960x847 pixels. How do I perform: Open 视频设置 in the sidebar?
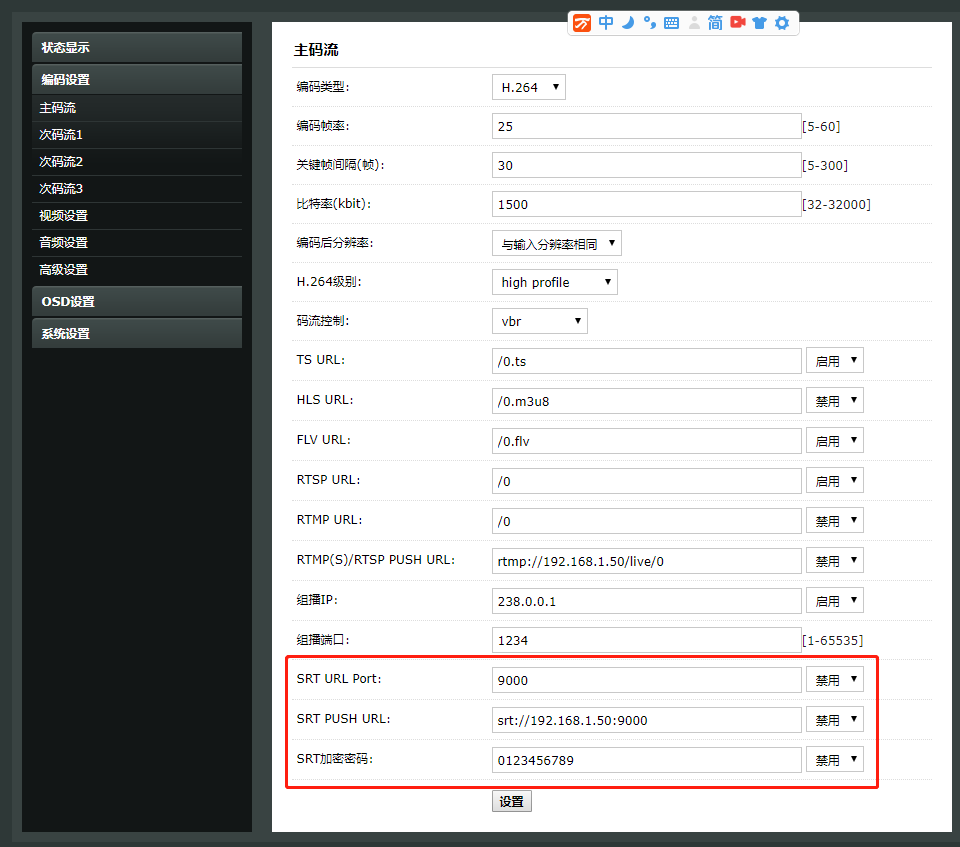click(137, 216)
